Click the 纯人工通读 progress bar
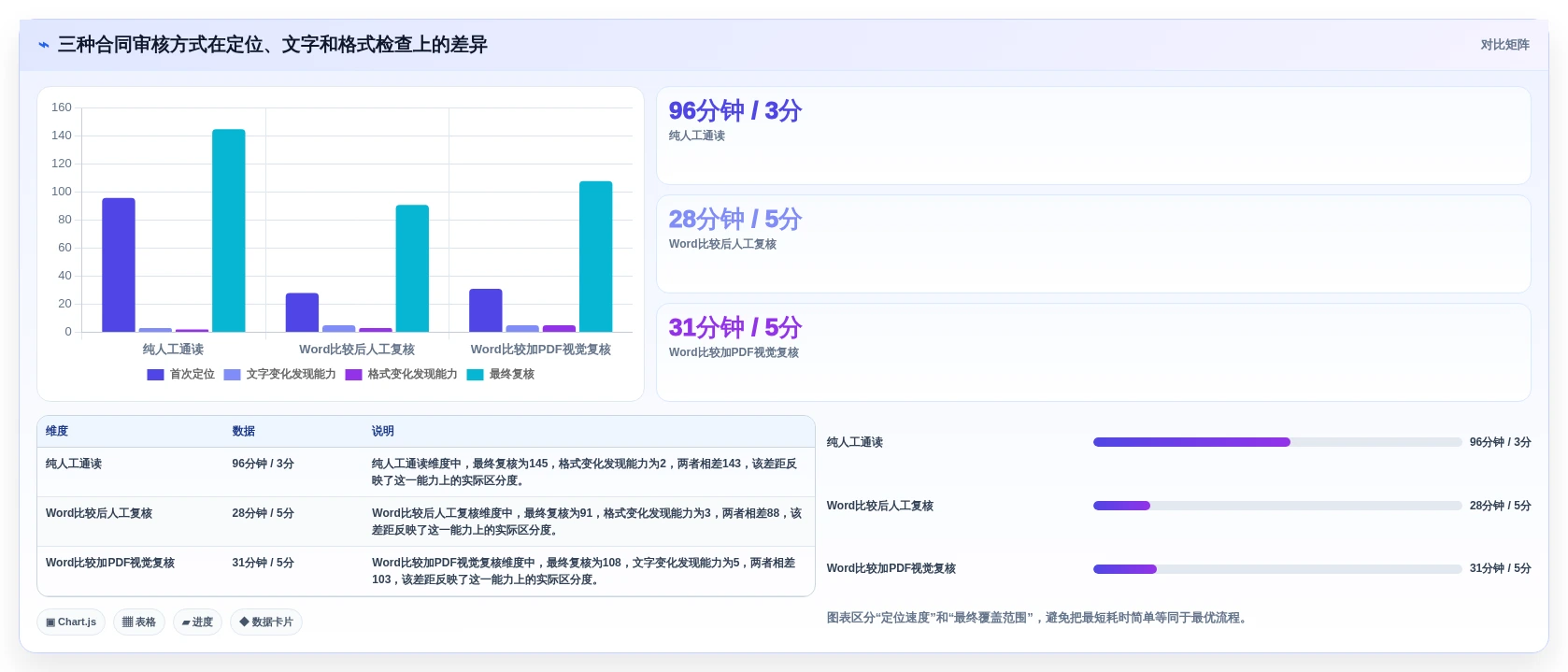This screenshot has width=1568, height=672. coord(1277,442)
